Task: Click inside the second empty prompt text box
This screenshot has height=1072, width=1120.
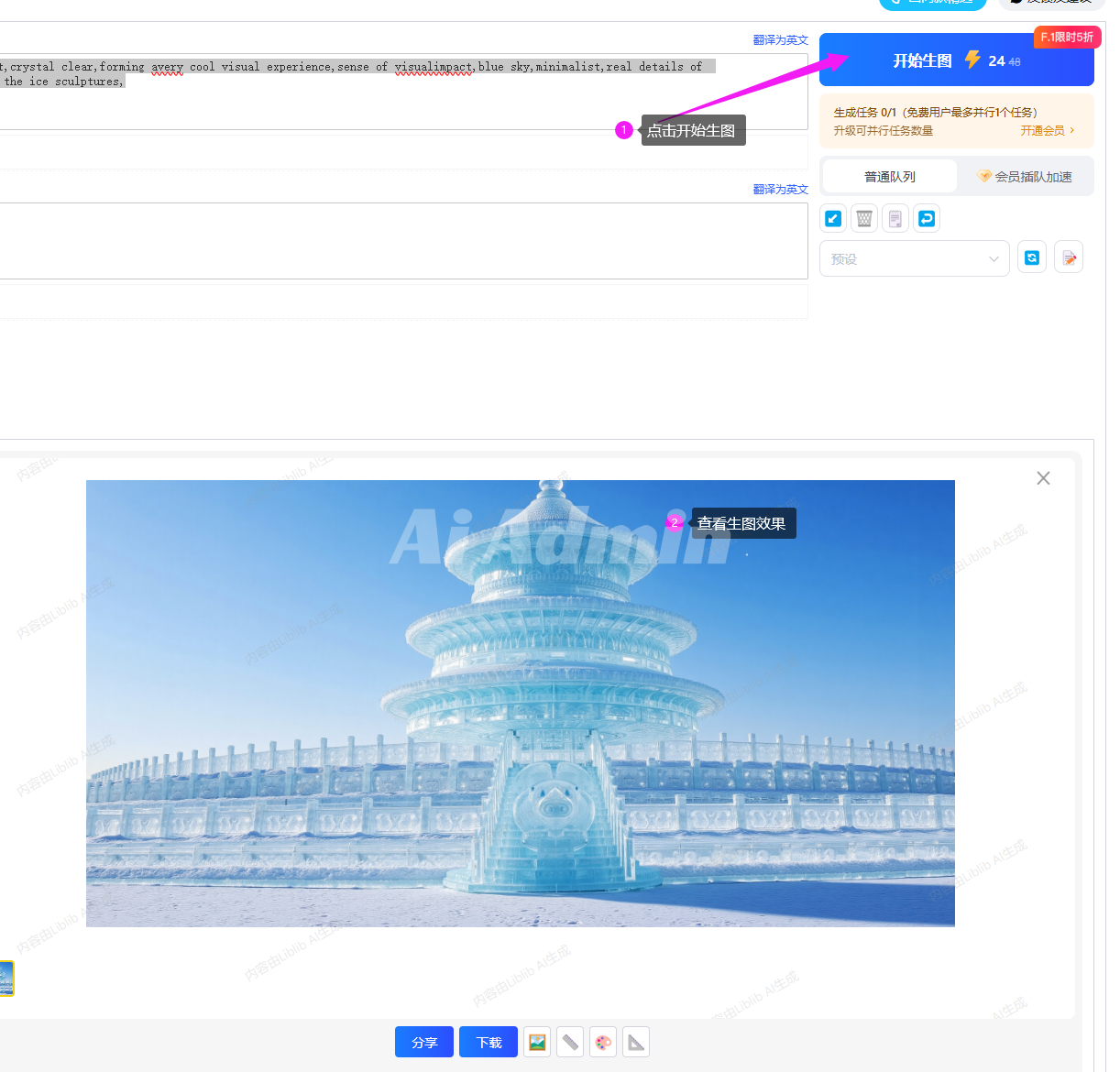Action: tap(403, 240)
